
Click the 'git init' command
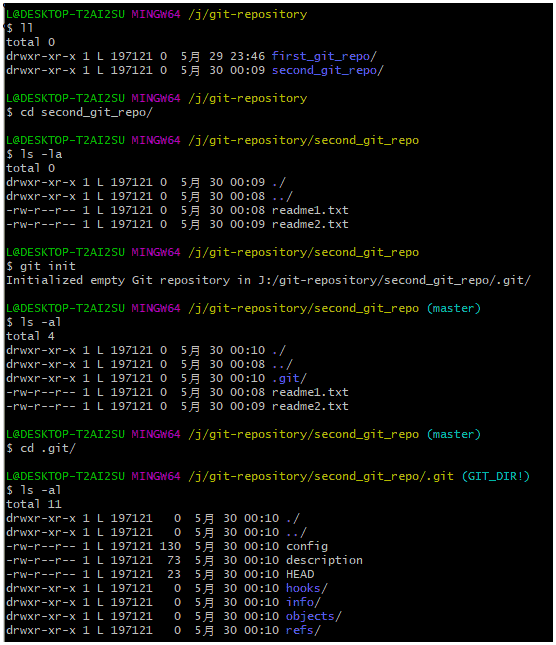click(48, 266)
